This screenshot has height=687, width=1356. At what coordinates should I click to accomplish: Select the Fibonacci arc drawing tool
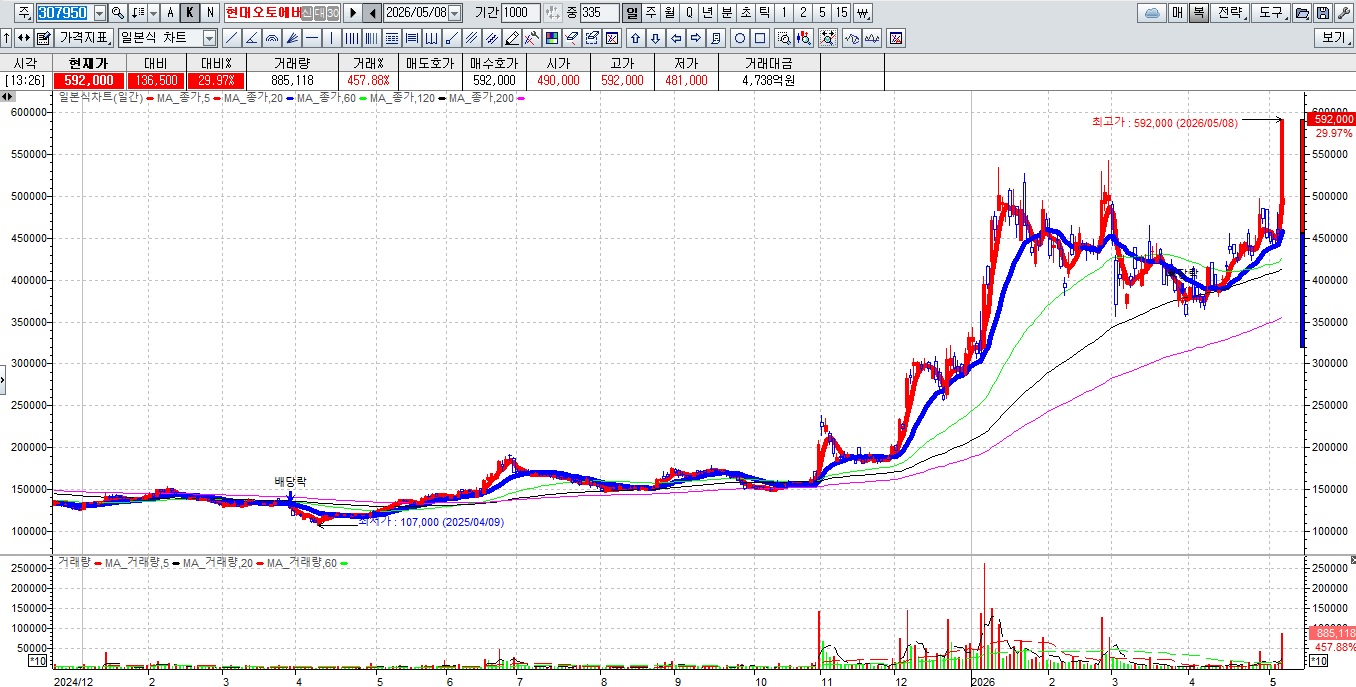(271, 38)
